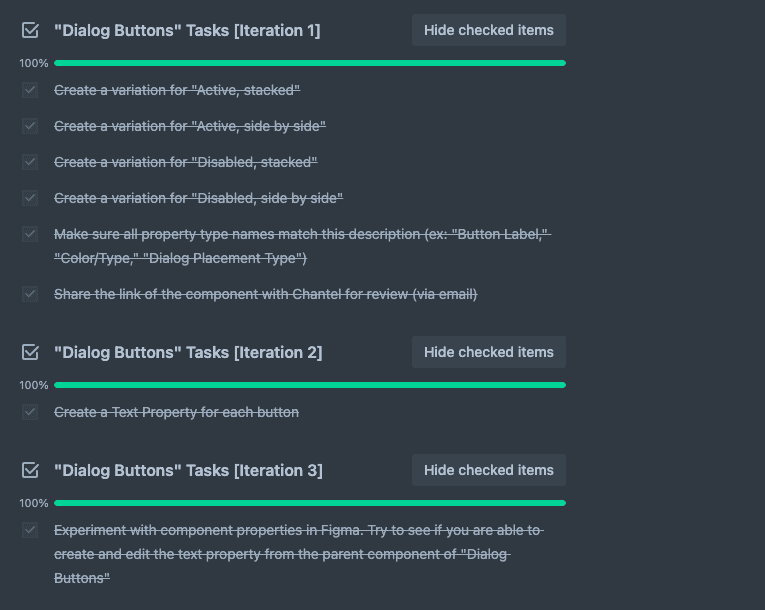Image resolution: width=765 pixels, height=610 pixels.
Task: Uncheck "Disabled, stacked" variation checkbox
Action: [30, 162]
